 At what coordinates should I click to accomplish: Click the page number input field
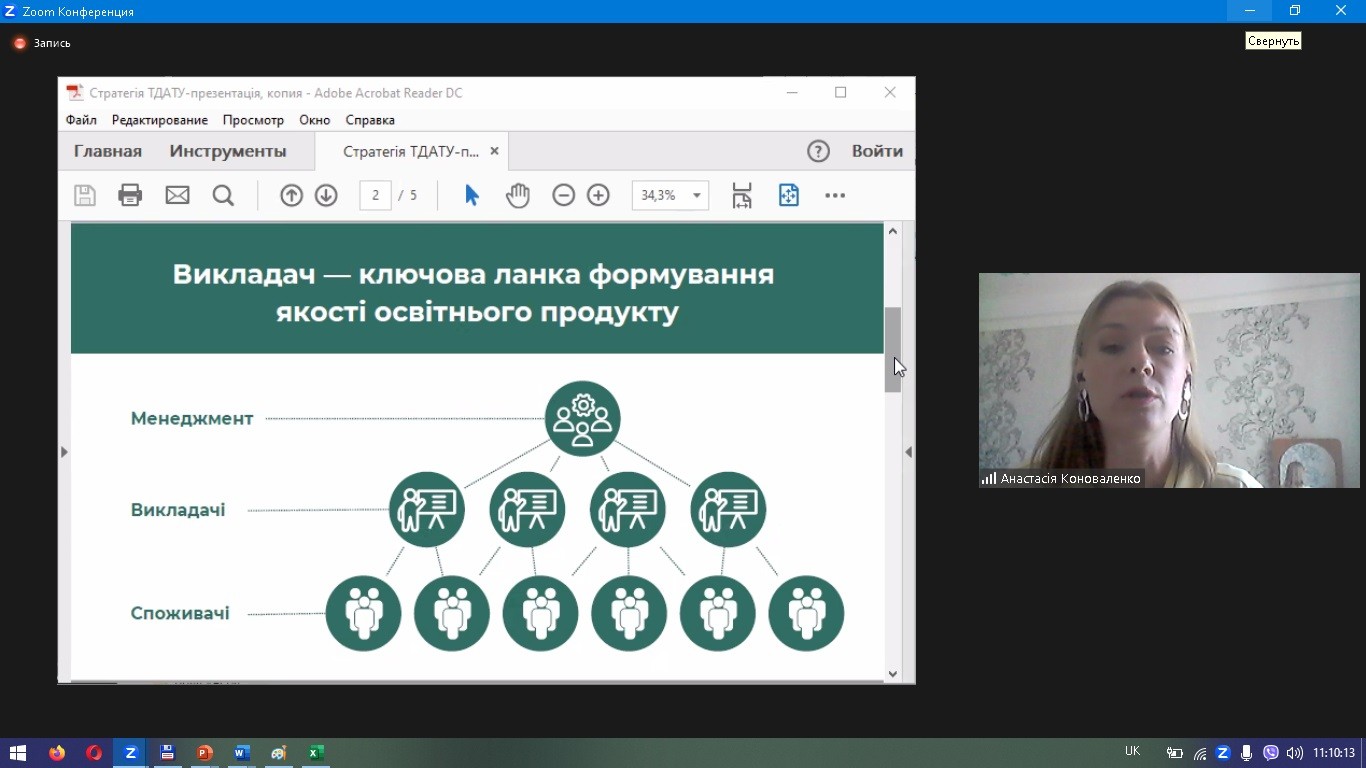point(375,195)
